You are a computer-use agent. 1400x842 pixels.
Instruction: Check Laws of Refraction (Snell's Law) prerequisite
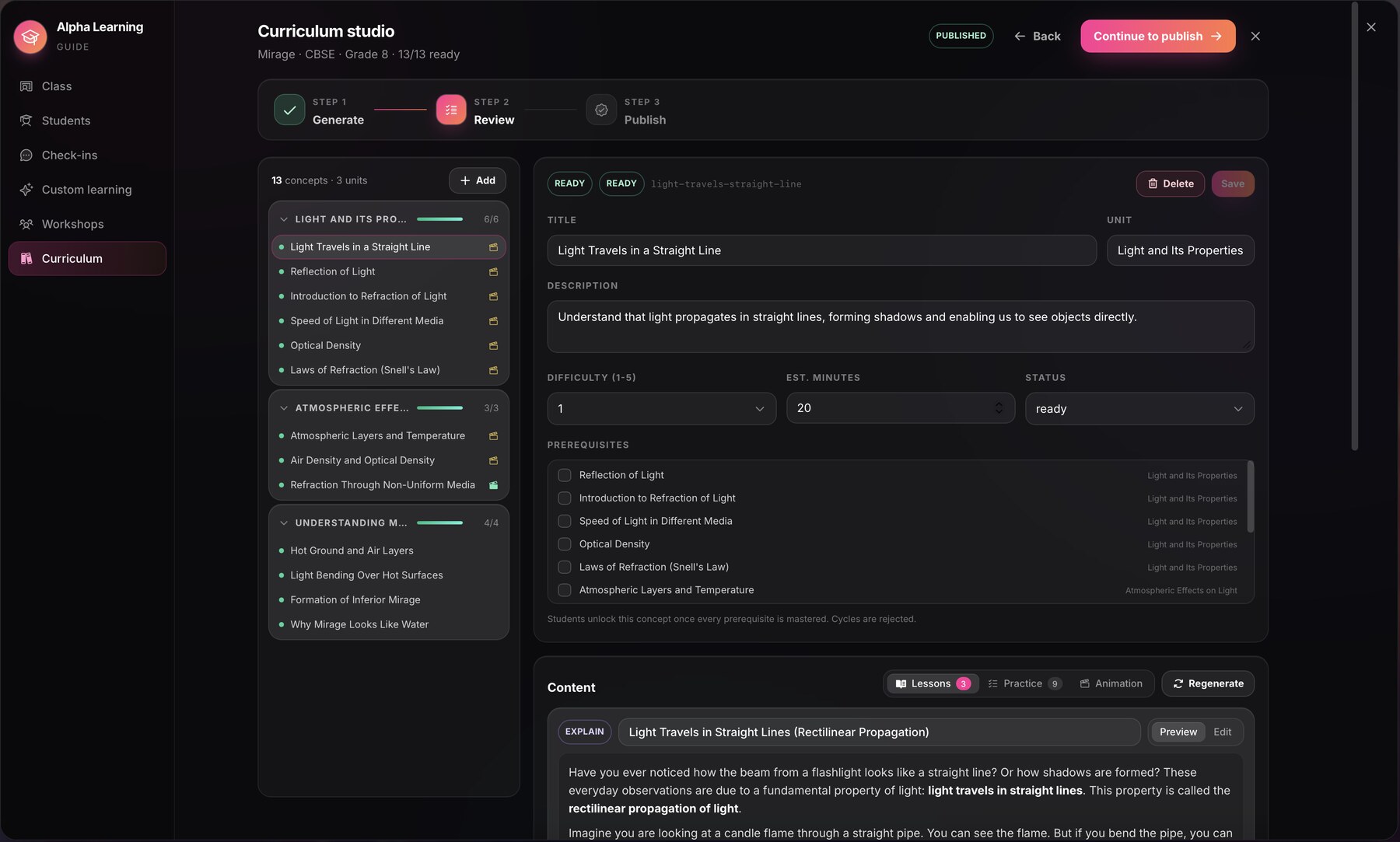[565, 567]
